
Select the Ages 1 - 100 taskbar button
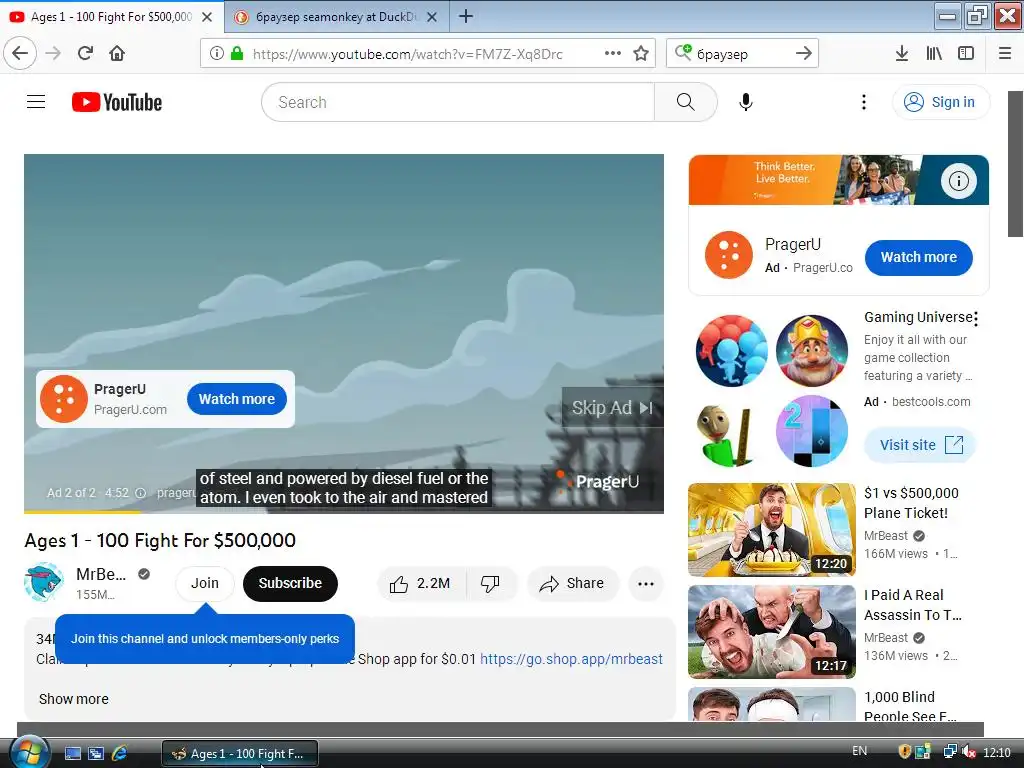pyautogui.click(x=240, y=754)
